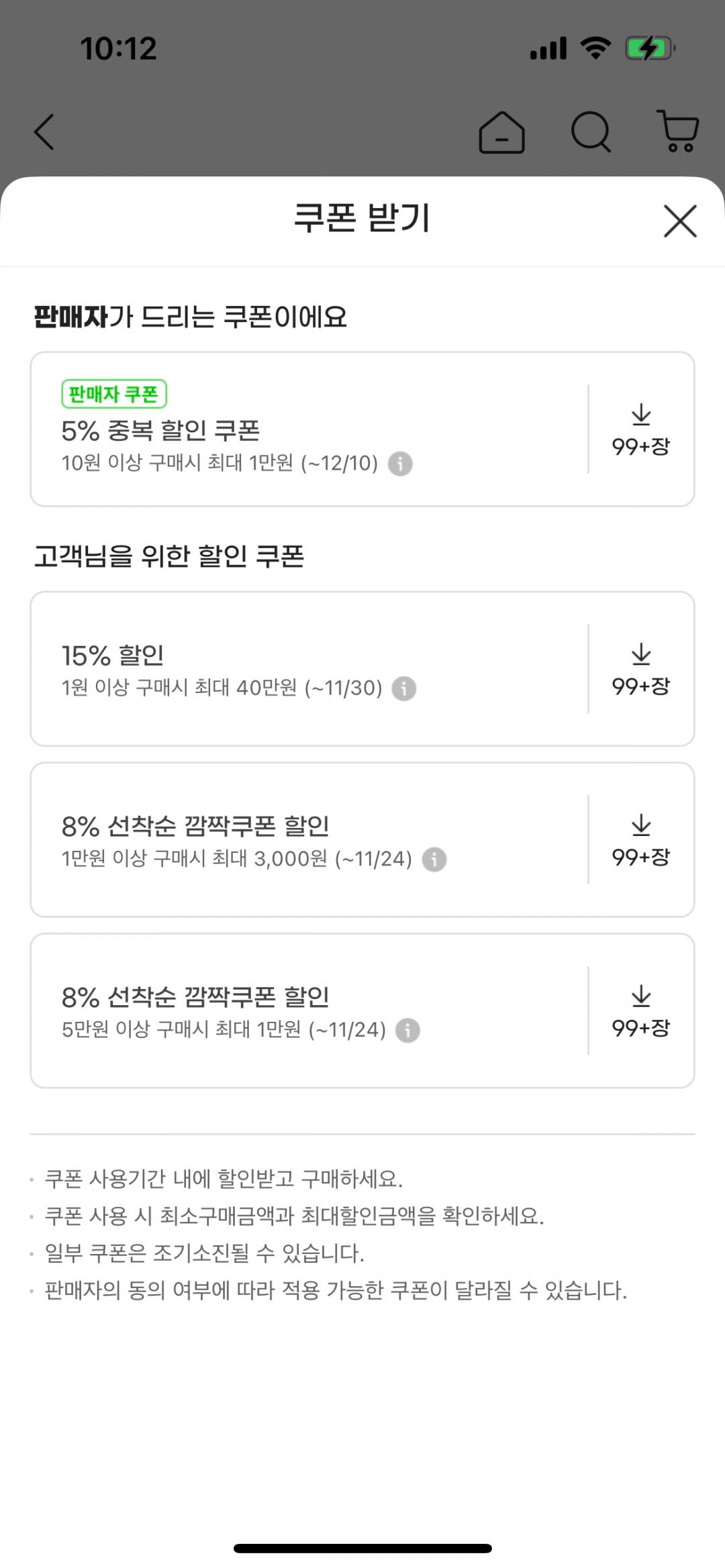Download the 8% coupon for 1만원 이상
Screen dimensions: 725x1568
tap(641, 840)
